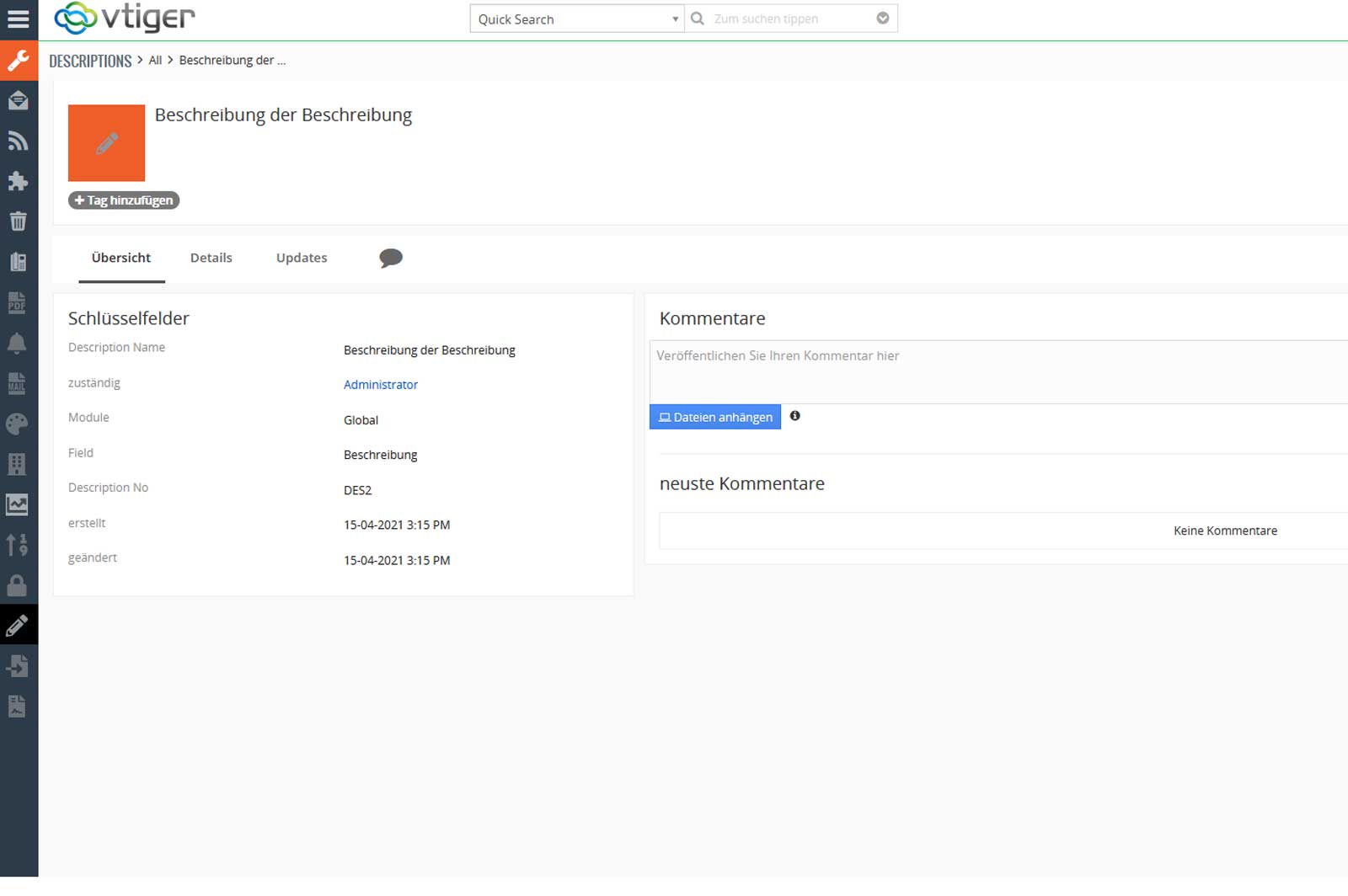Click the orange record image thumbnail
The image size is (1348, 896).
tap(106, 143)
